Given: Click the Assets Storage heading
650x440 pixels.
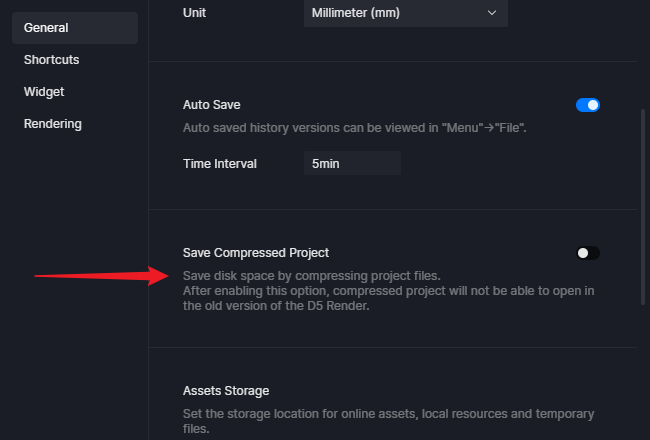Looking at the screenshot, I should [226, 391].
